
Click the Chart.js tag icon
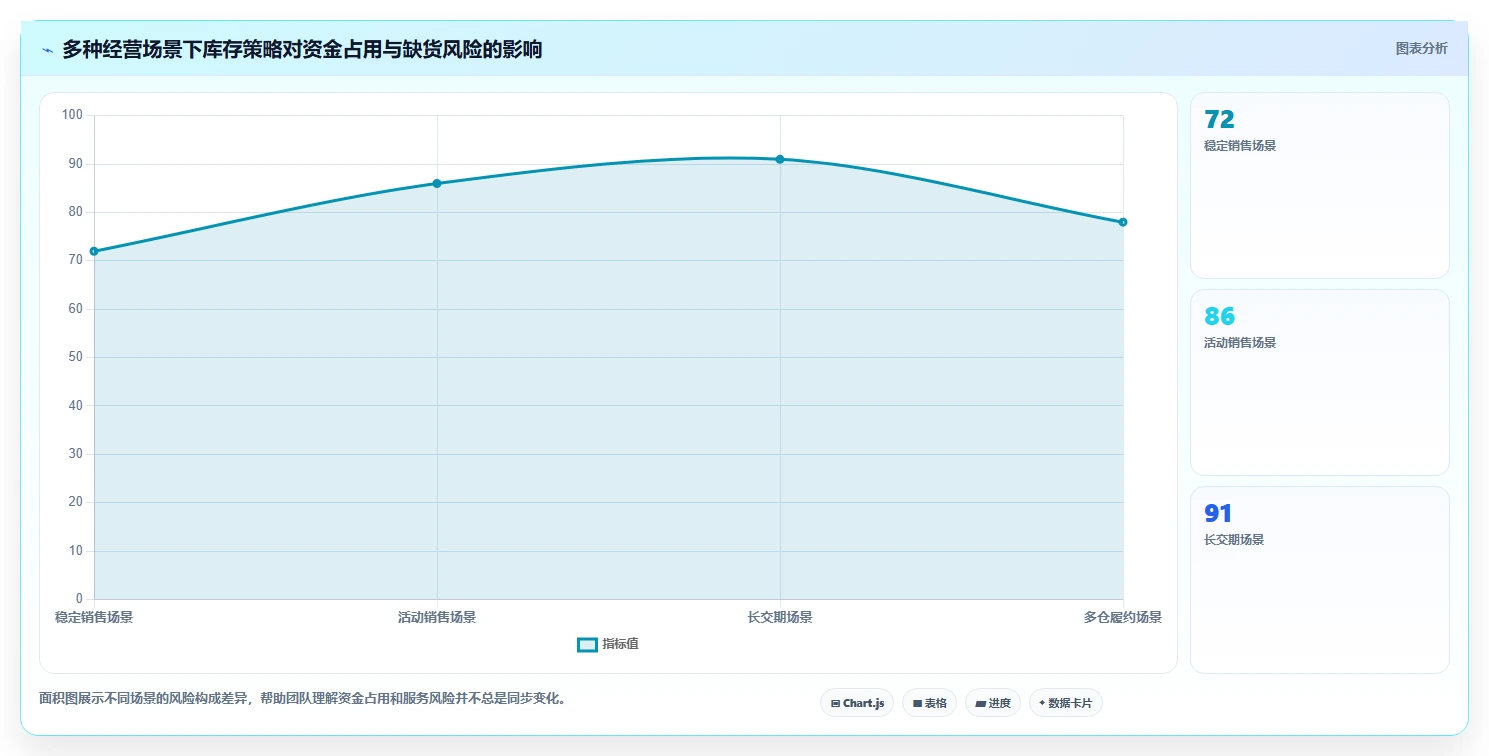coord(835,704)
